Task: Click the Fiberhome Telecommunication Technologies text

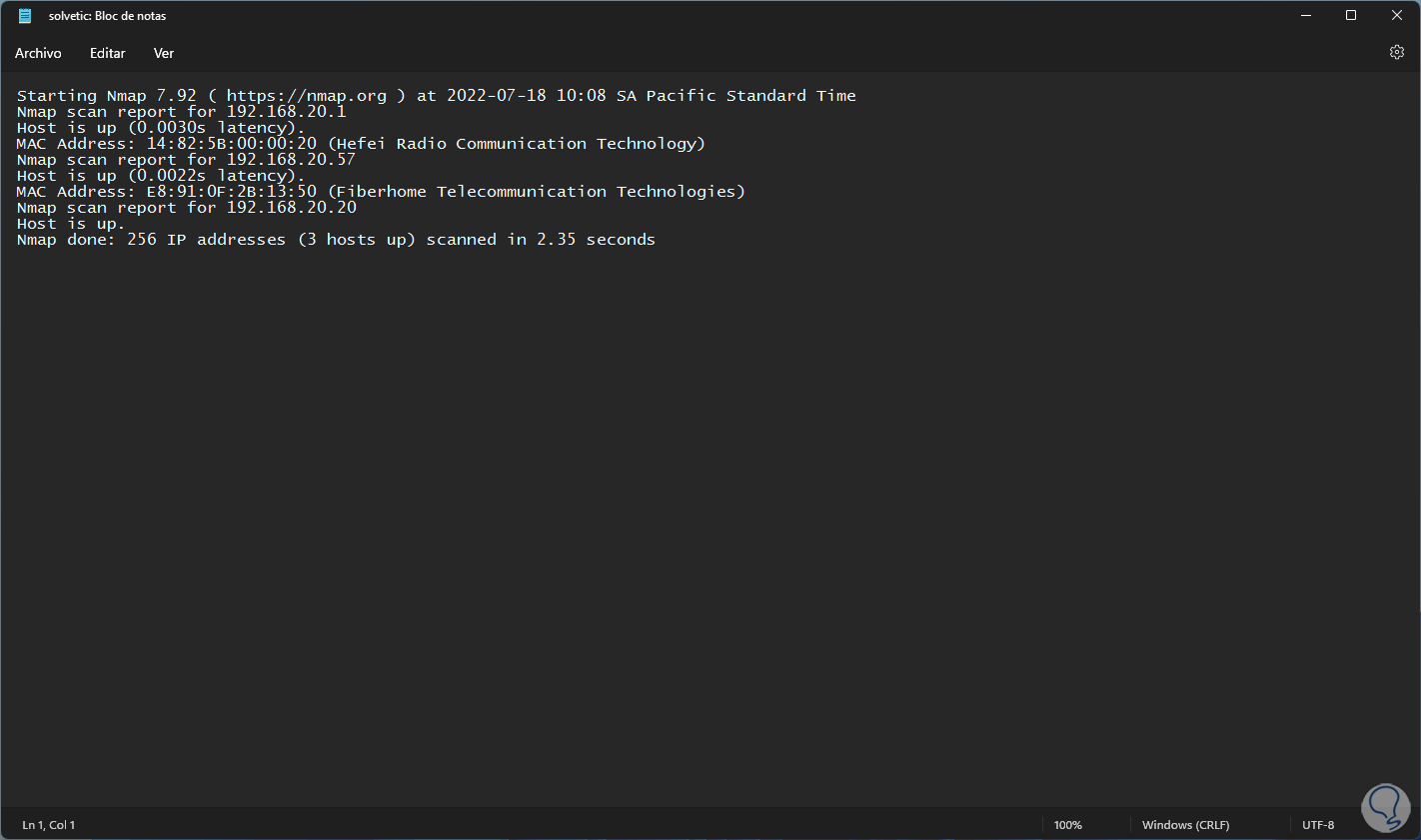Action: coord(537,192)
